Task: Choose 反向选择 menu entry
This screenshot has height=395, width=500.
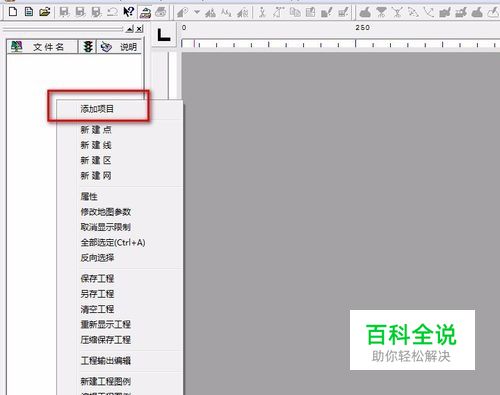Action: [97, 258]
